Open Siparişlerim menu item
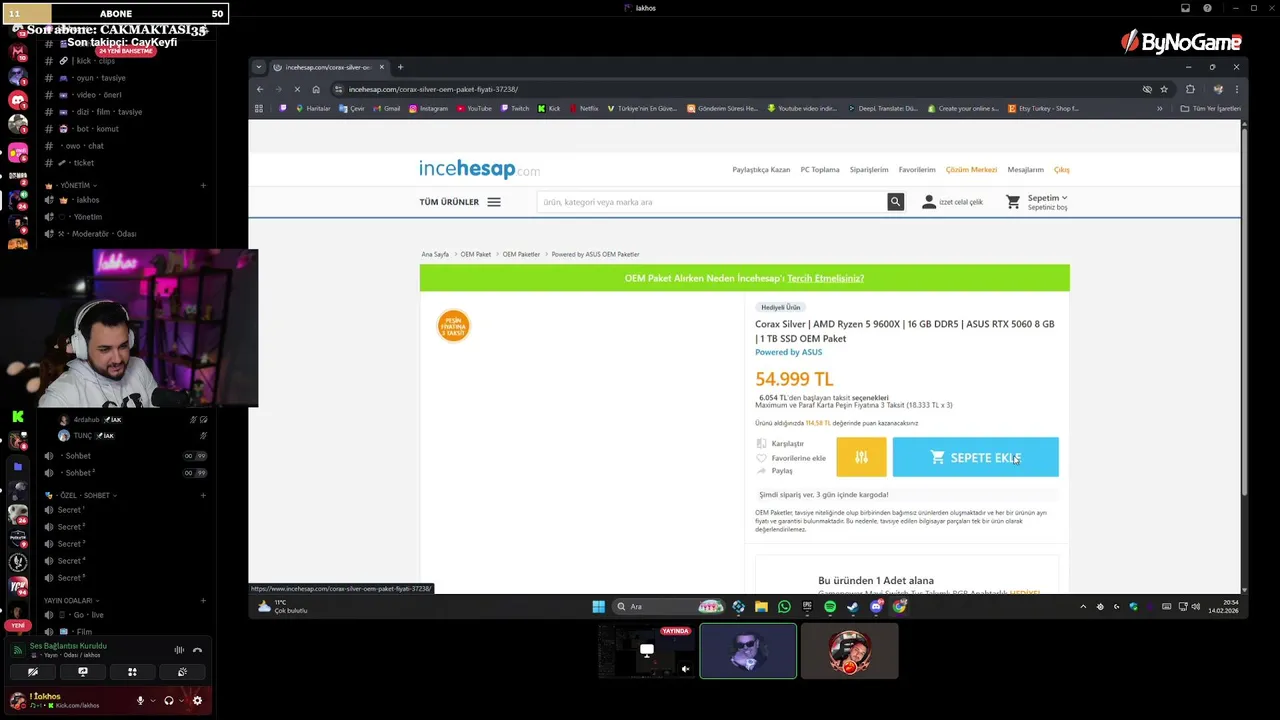Viewport: 1280px width, 720px height. [x=869, y=170]
